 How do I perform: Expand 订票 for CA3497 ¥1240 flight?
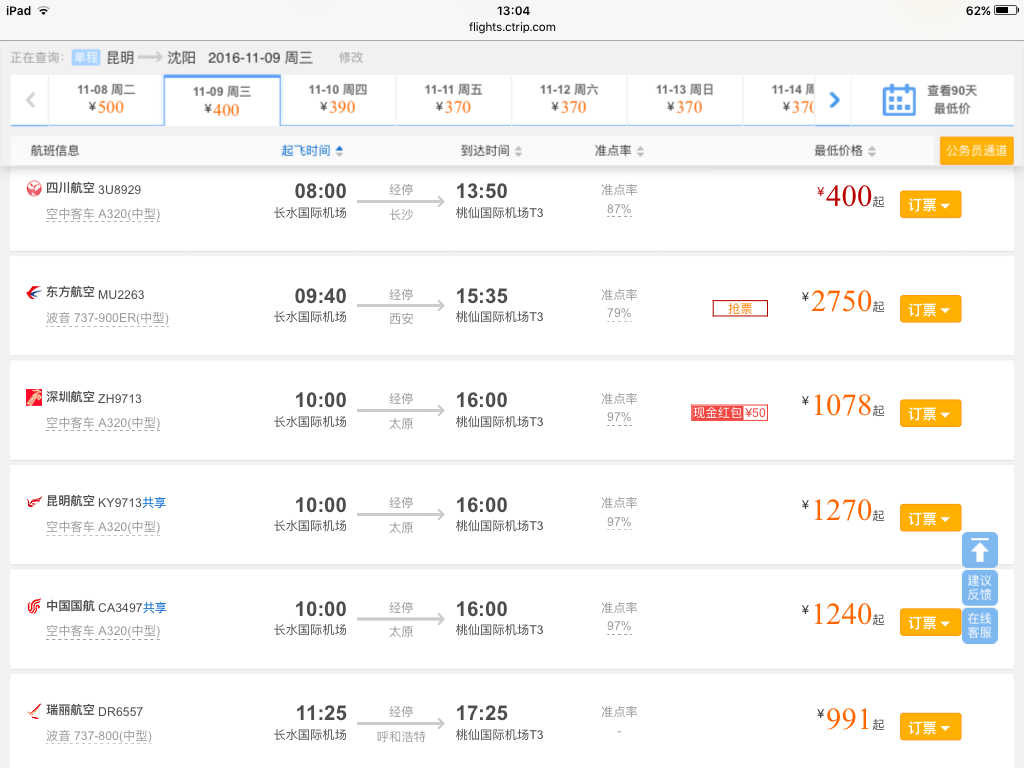(930, 622)
